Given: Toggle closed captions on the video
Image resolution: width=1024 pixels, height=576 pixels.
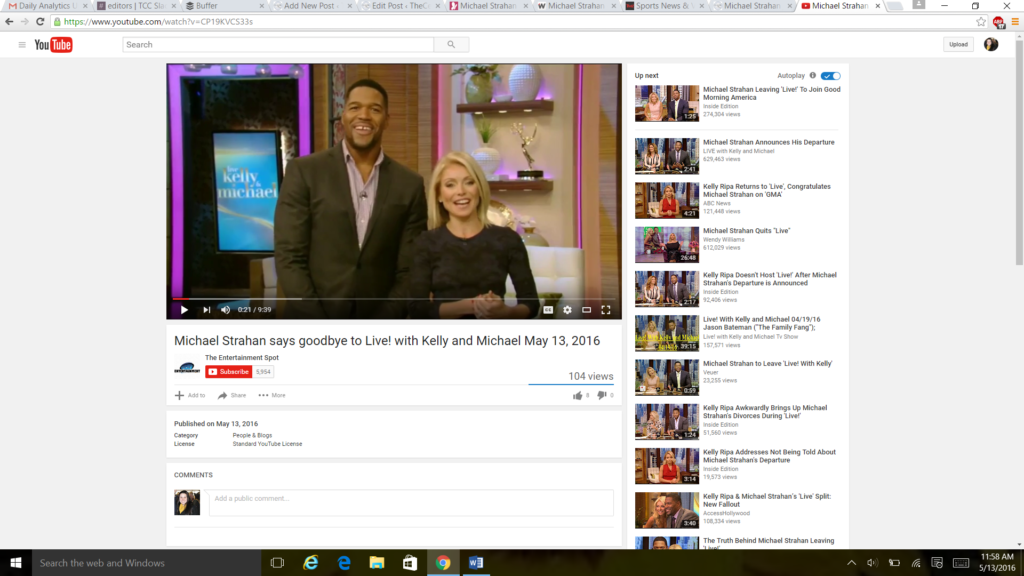Looking at the screenshot, I should pos(547,310).
